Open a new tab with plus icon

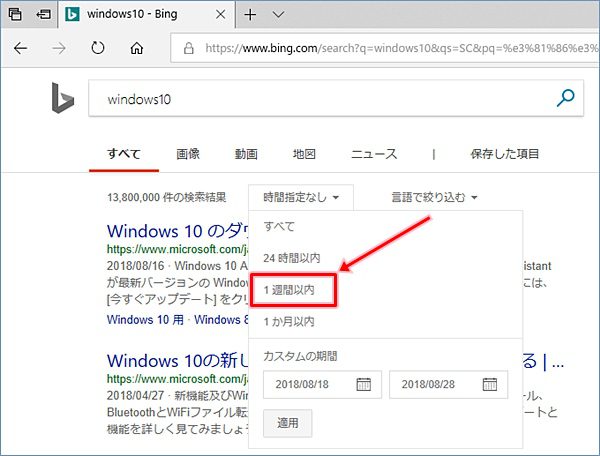point(250,15)
